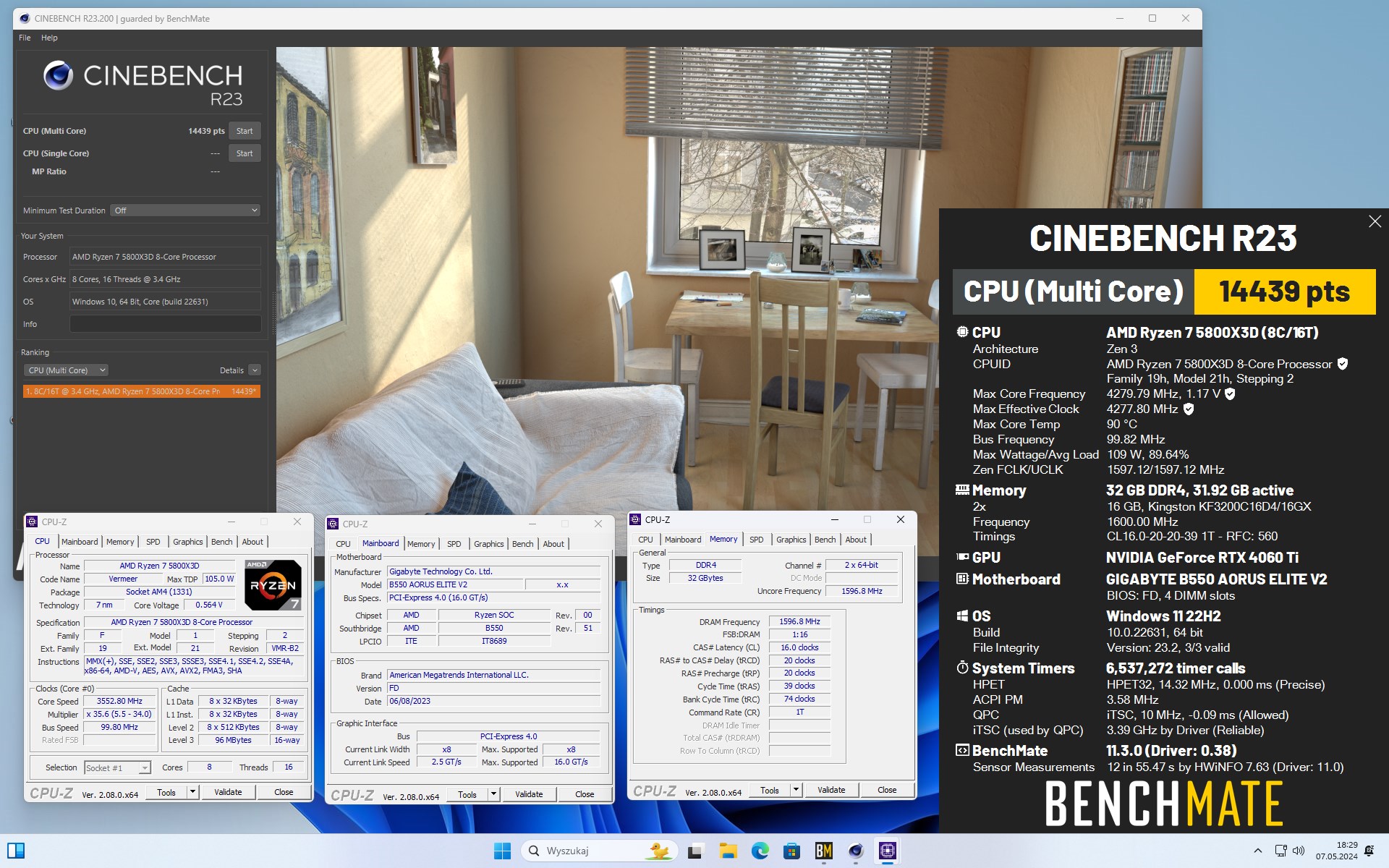Open Bench tab in left CPU-Z window

click(x=222, y=542)
